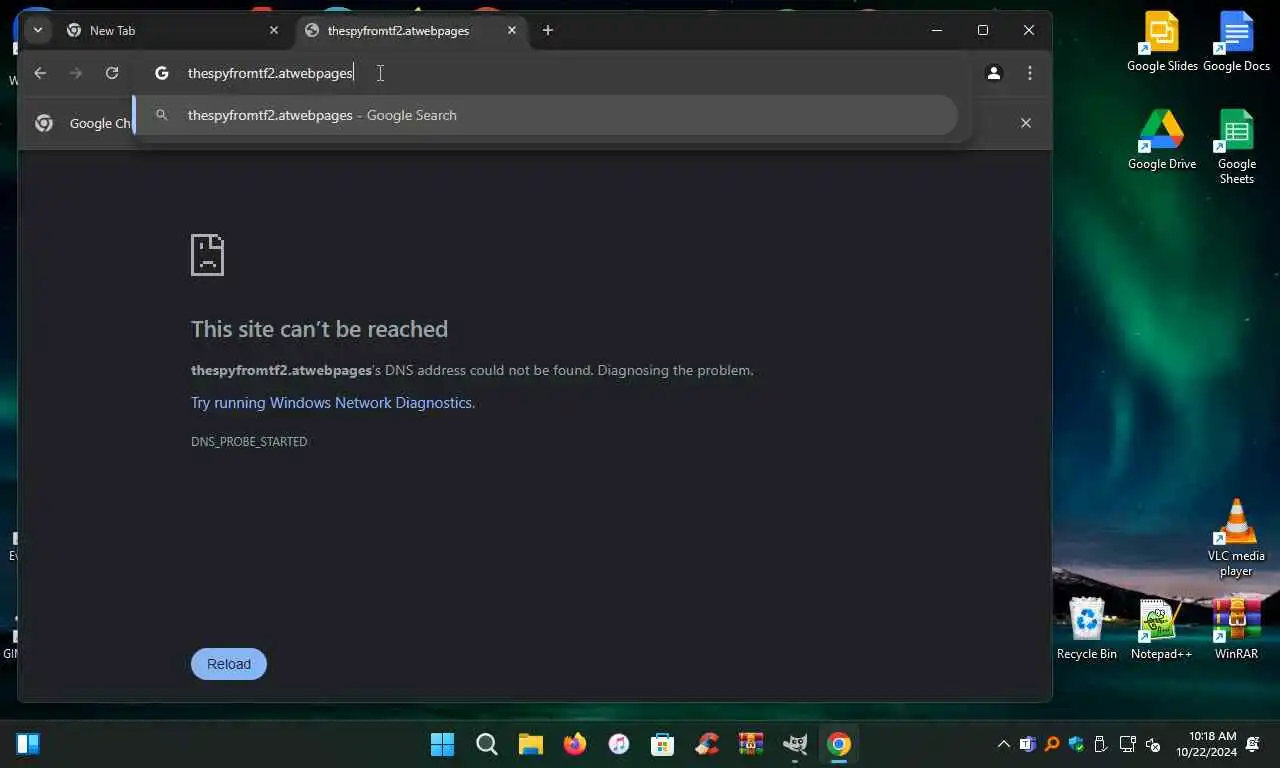Open Google Slides desktop shortcut
This screenshot has width=1280, height=768.
pyautogui.click(x=1162, y=43)
